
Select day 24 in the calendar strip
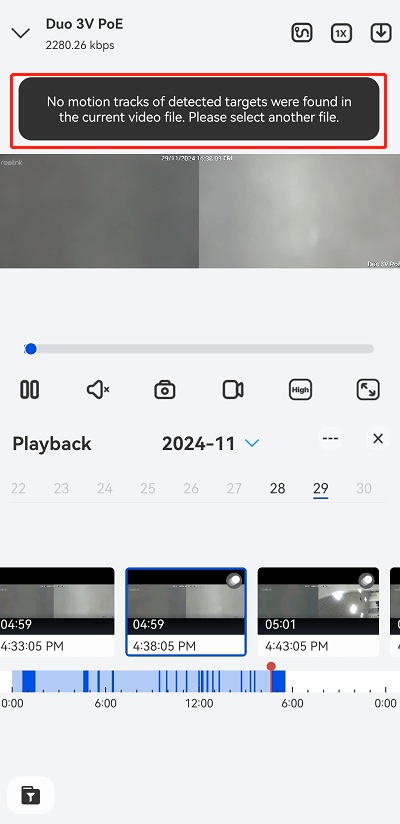[105, 489]
